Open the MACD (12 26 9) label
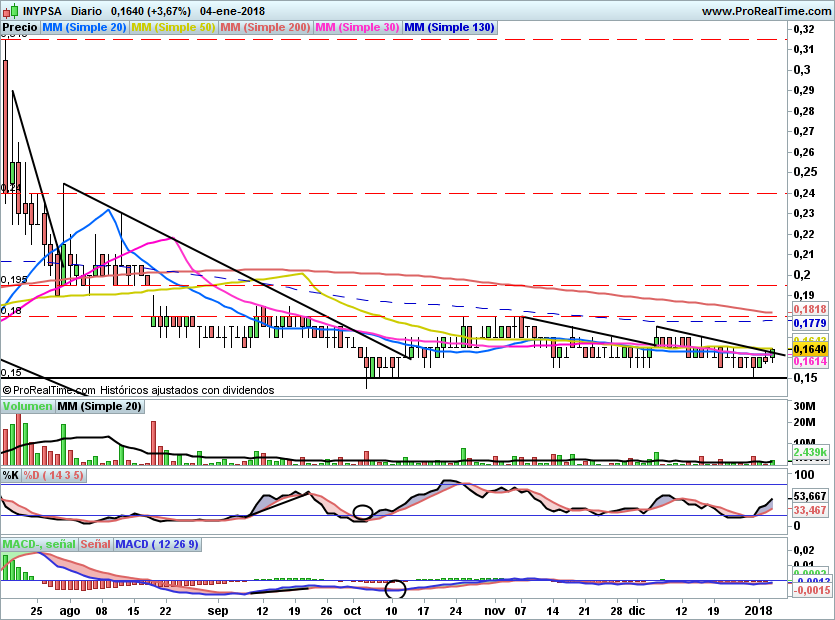 pos(158,544)
